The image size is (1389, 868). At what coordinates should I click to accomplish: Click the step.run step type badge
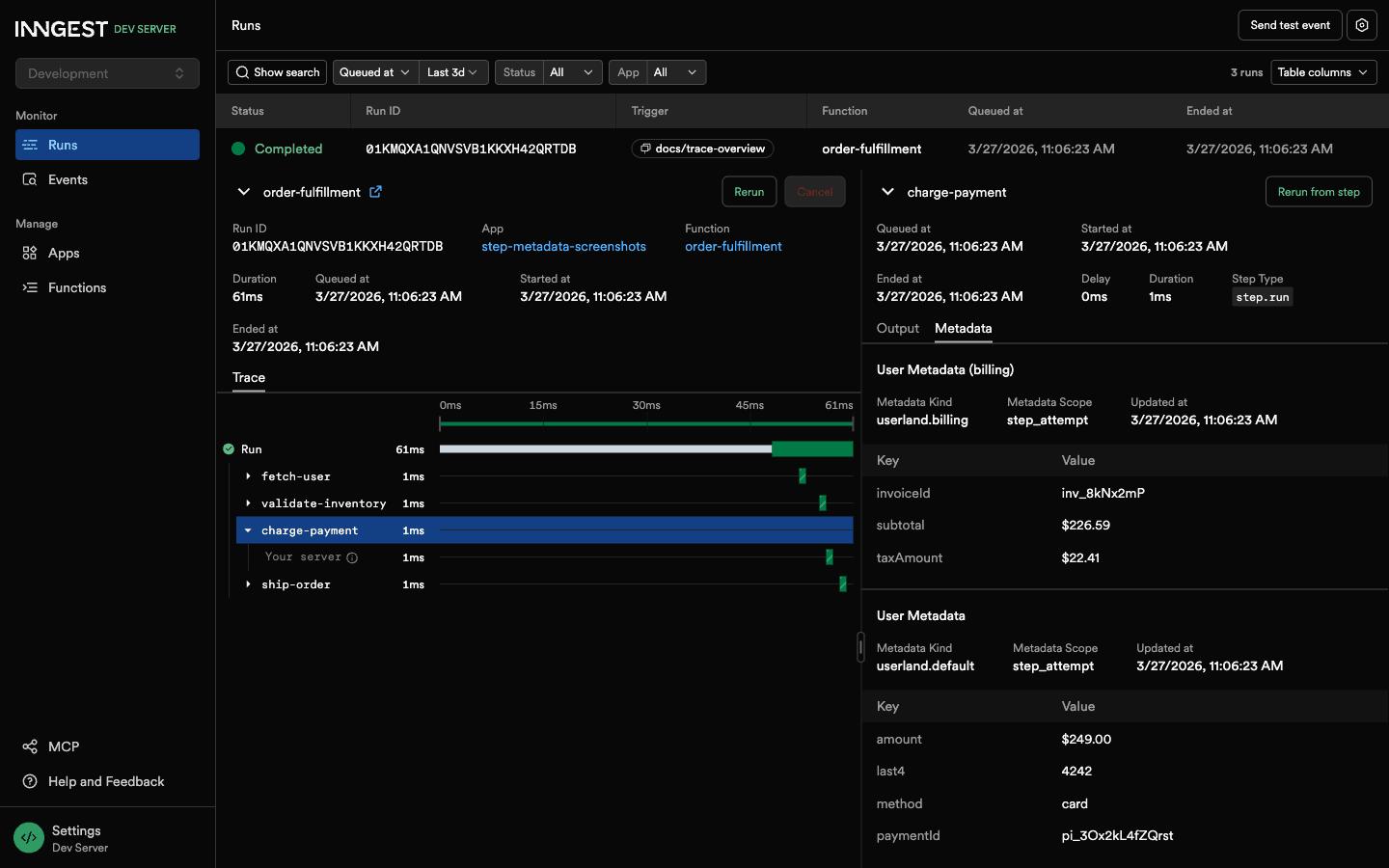(x=1262, y=297)
